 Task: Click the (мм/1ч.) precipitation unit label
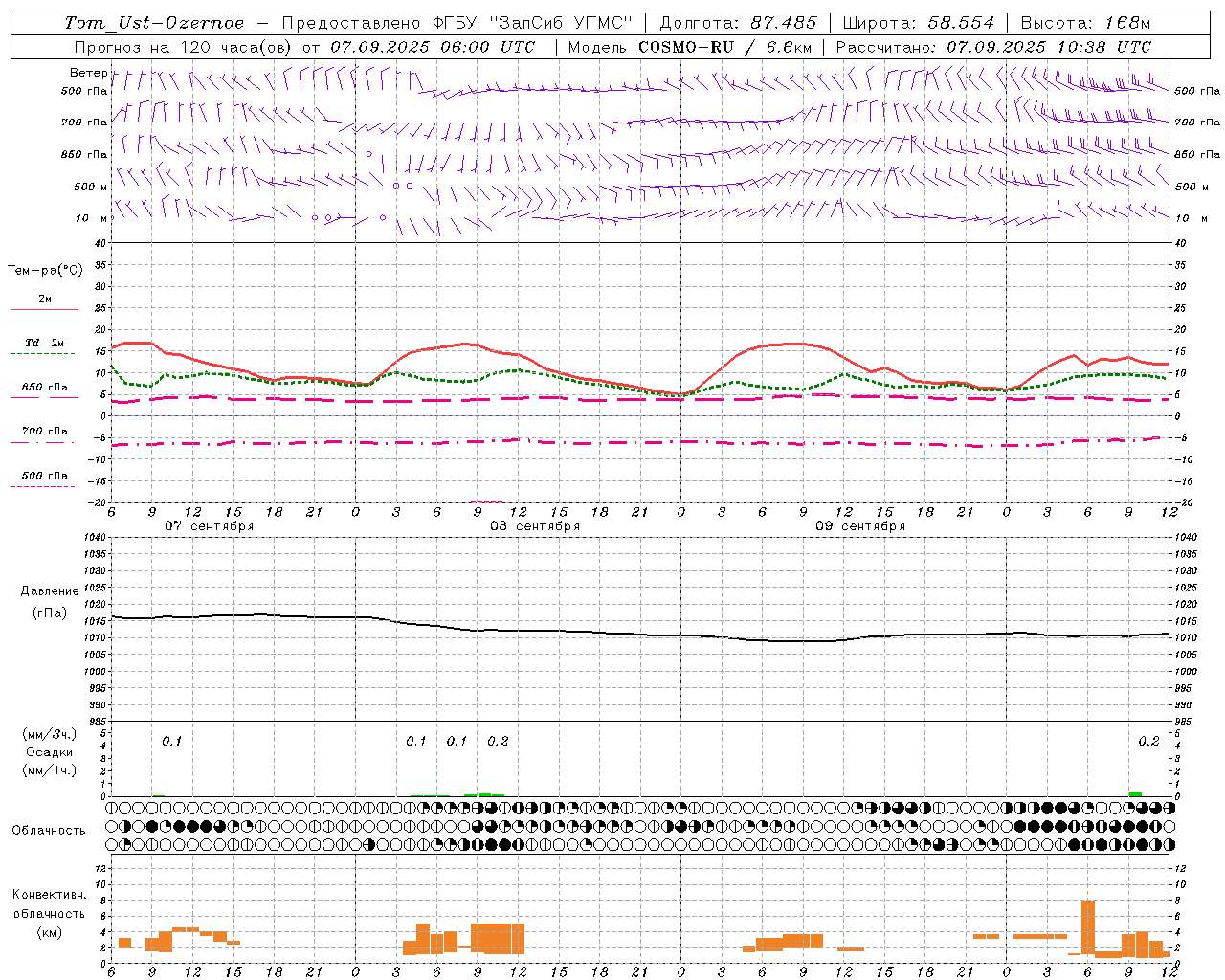50,771
